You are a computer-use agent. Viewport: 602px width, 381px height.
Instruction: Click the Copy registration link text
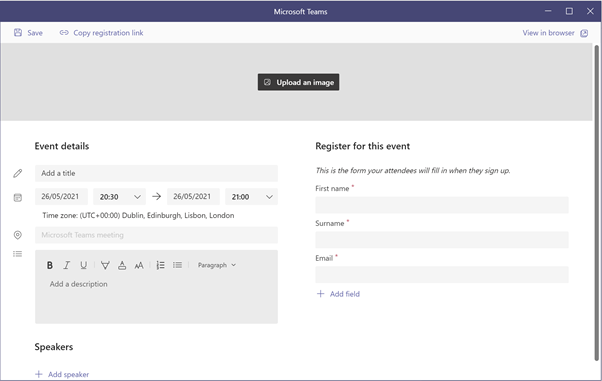[108, 33]
